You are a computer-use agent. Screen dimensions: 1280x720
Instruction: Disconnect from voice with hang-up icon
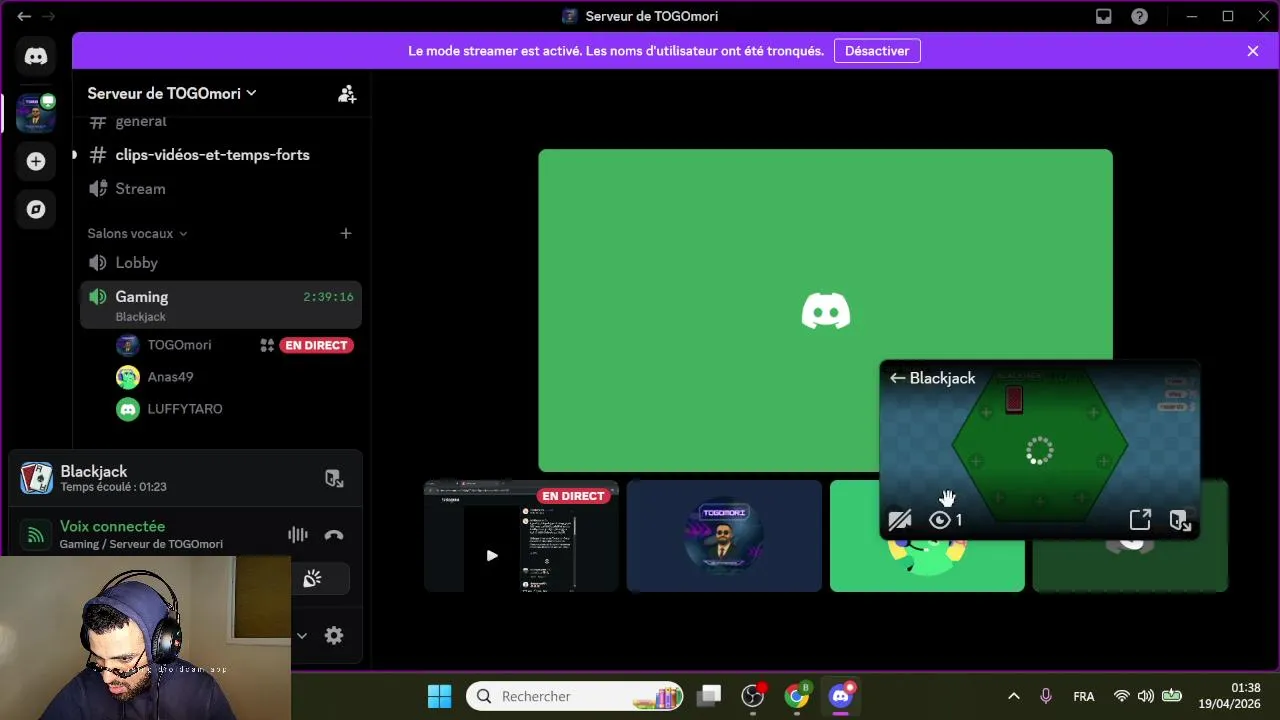334,535
